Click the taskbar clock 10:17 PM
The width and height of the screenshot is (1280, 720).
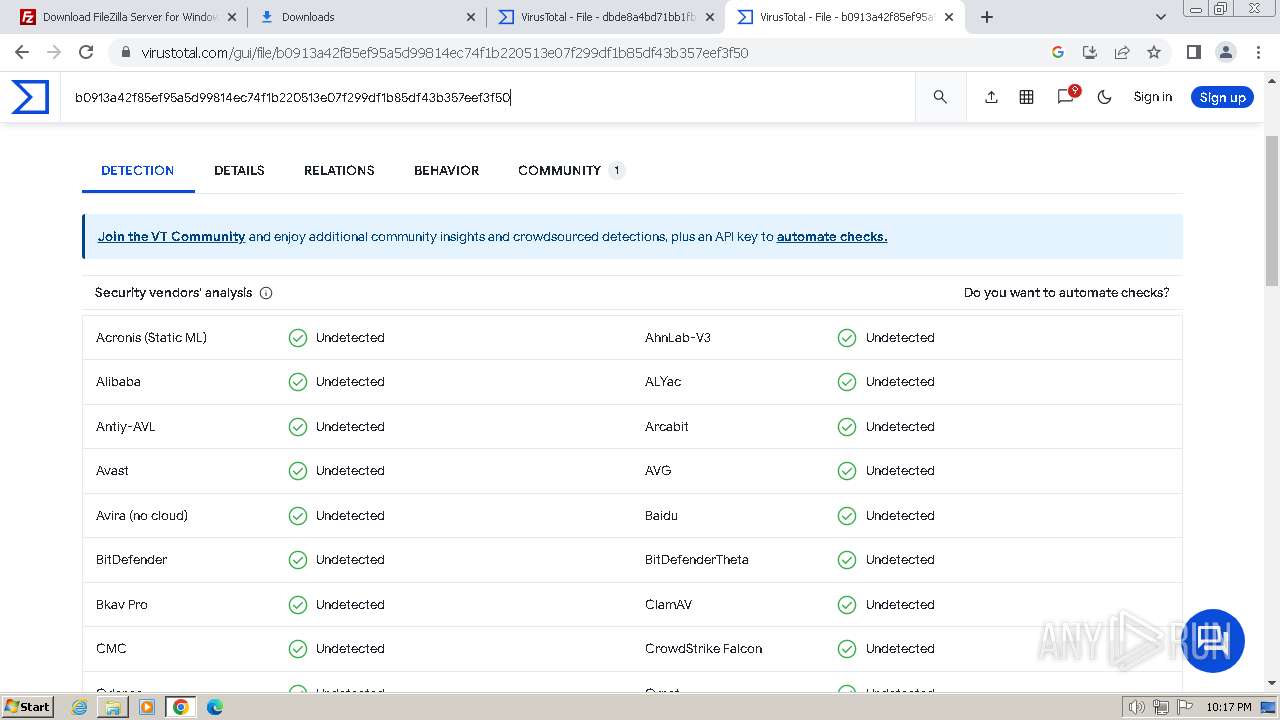coord(1229,707)
